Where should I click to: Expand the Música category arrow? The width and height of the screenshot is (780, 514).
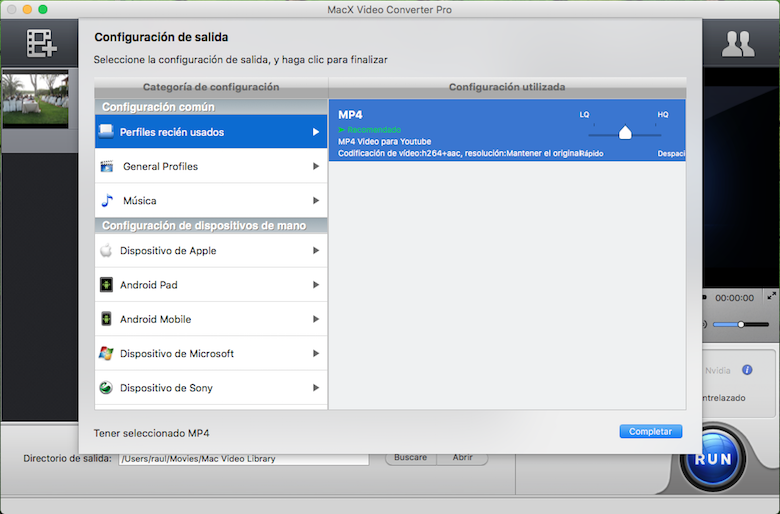click(315, 201)
